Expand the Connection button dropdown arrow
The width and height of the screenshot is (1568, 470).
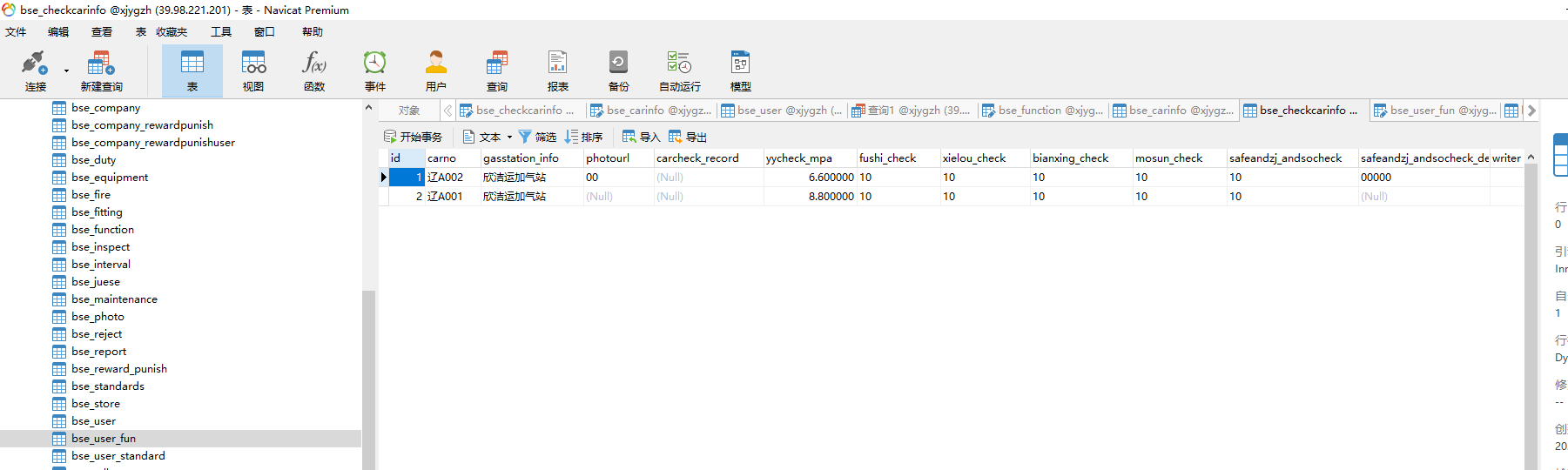coord(66,71)
